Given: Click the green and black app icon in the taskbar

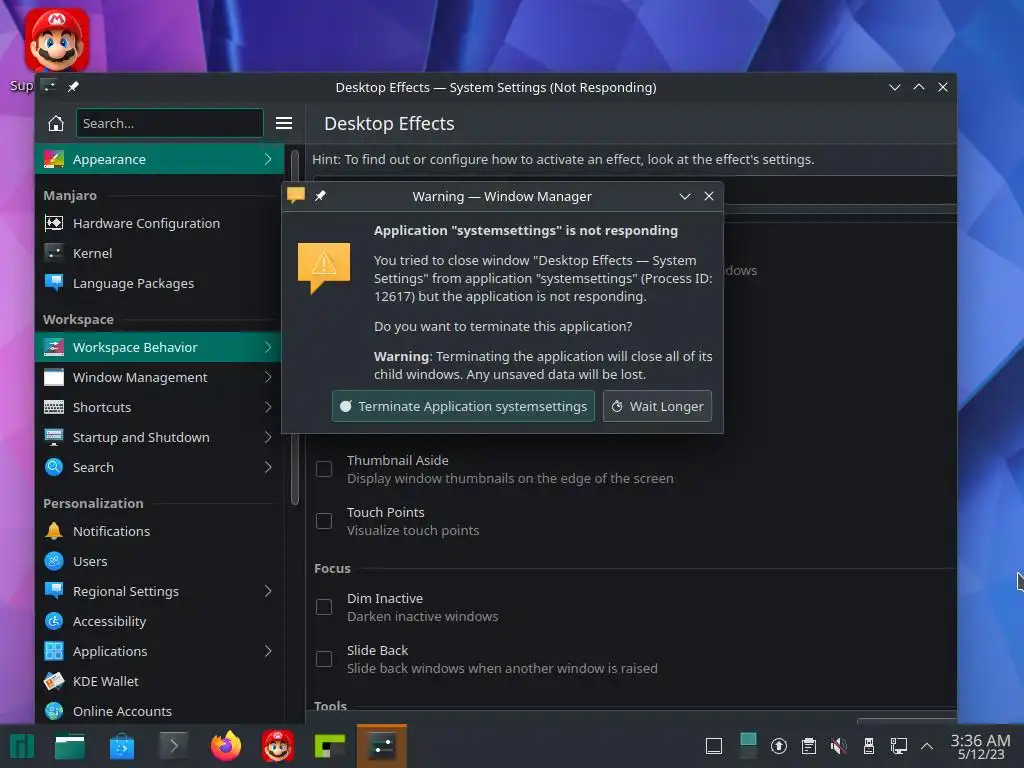Looking at the screenshot, I should pos(330,746).
